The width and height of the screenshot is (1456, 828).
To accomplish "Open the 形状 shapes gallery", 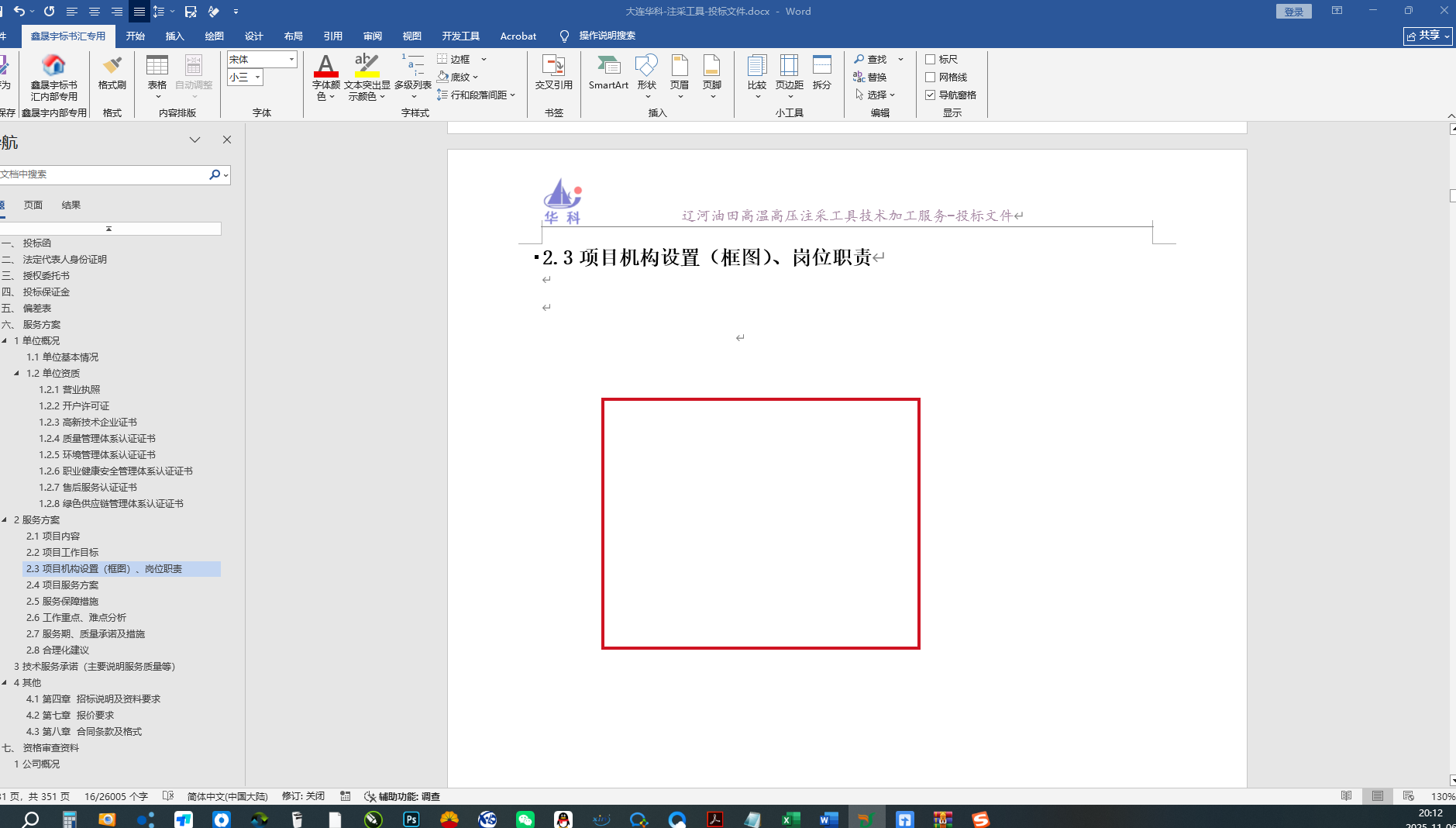I will click(647, 78).
